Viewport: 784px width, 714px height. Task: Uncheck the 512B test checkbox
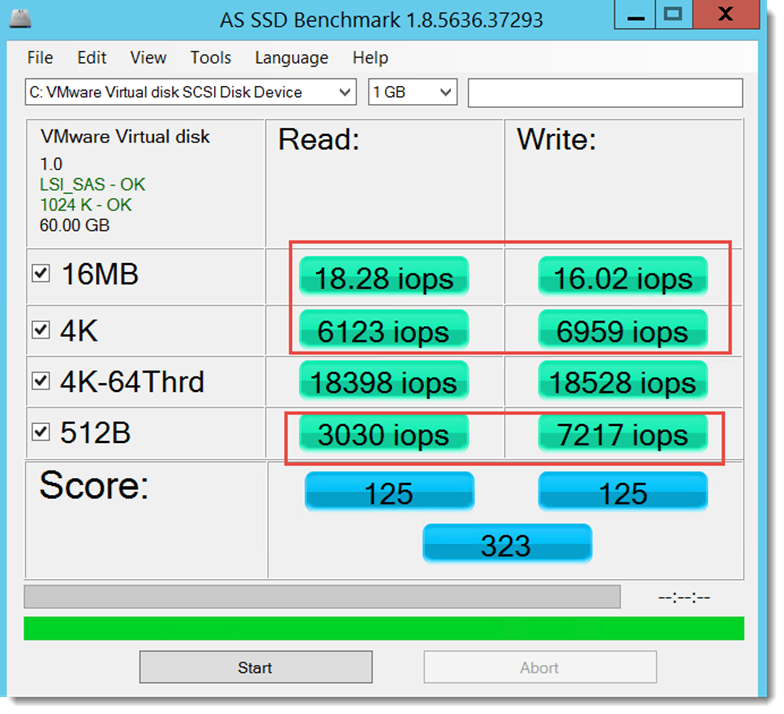tap(40, 432)
